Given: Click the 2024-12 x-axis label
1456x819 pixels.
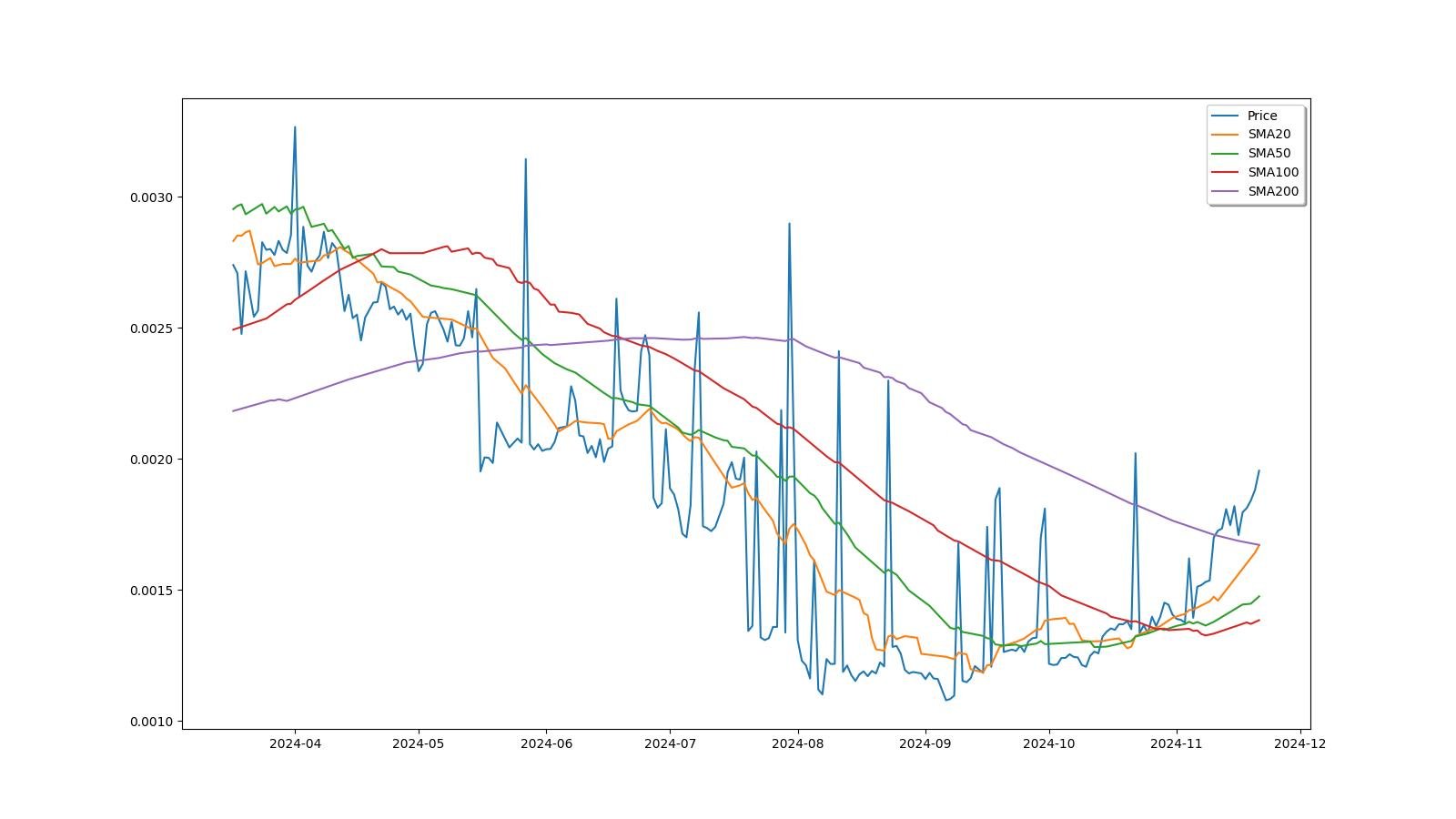Looking at the screenshot, I should 1300,743.
